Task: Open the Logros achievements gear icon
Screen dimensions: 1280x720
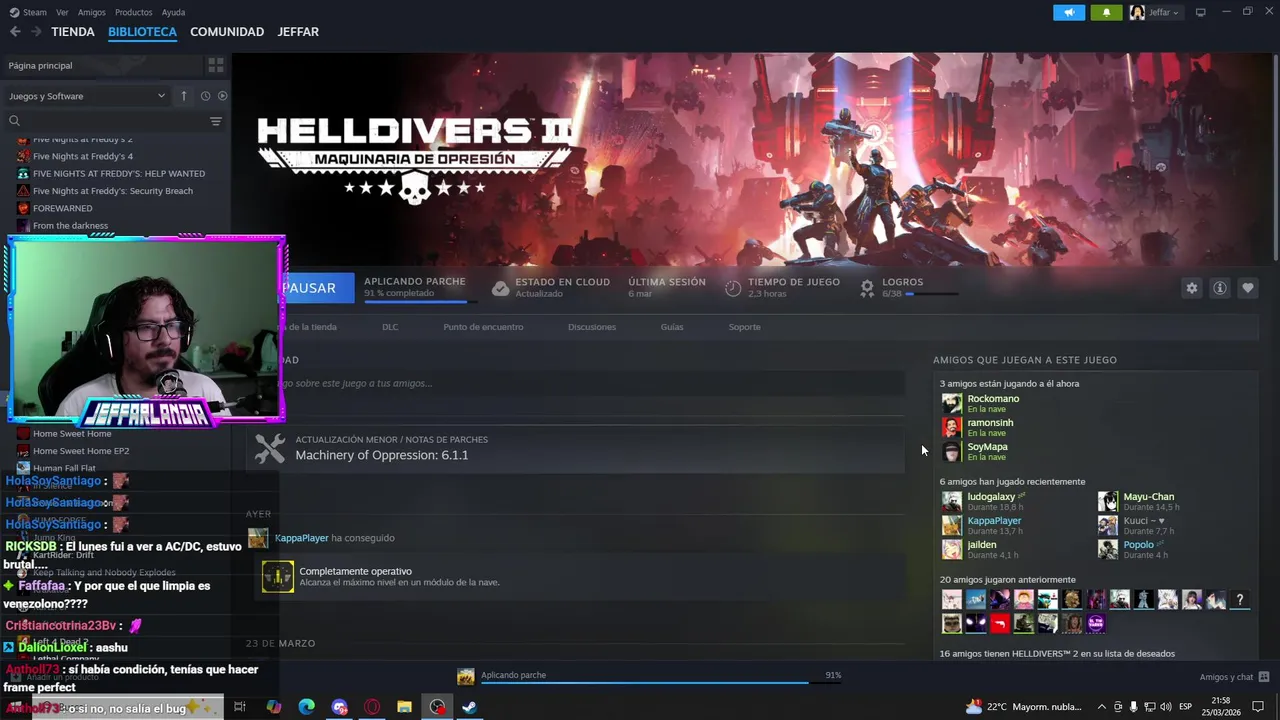Action: pos(867,288)
